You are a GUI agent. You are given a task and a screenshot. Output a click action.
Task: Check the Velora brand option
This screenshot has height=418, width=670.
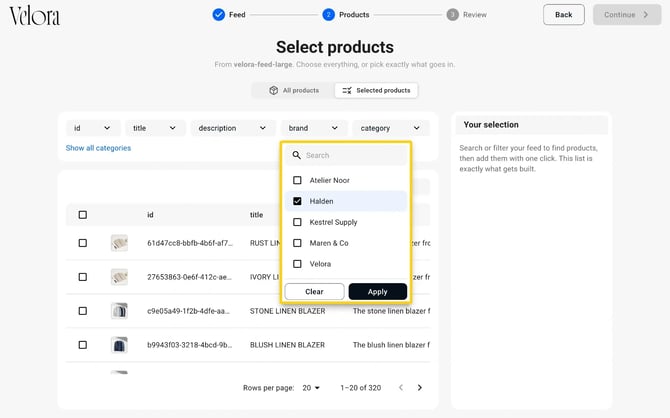point(297,264)
